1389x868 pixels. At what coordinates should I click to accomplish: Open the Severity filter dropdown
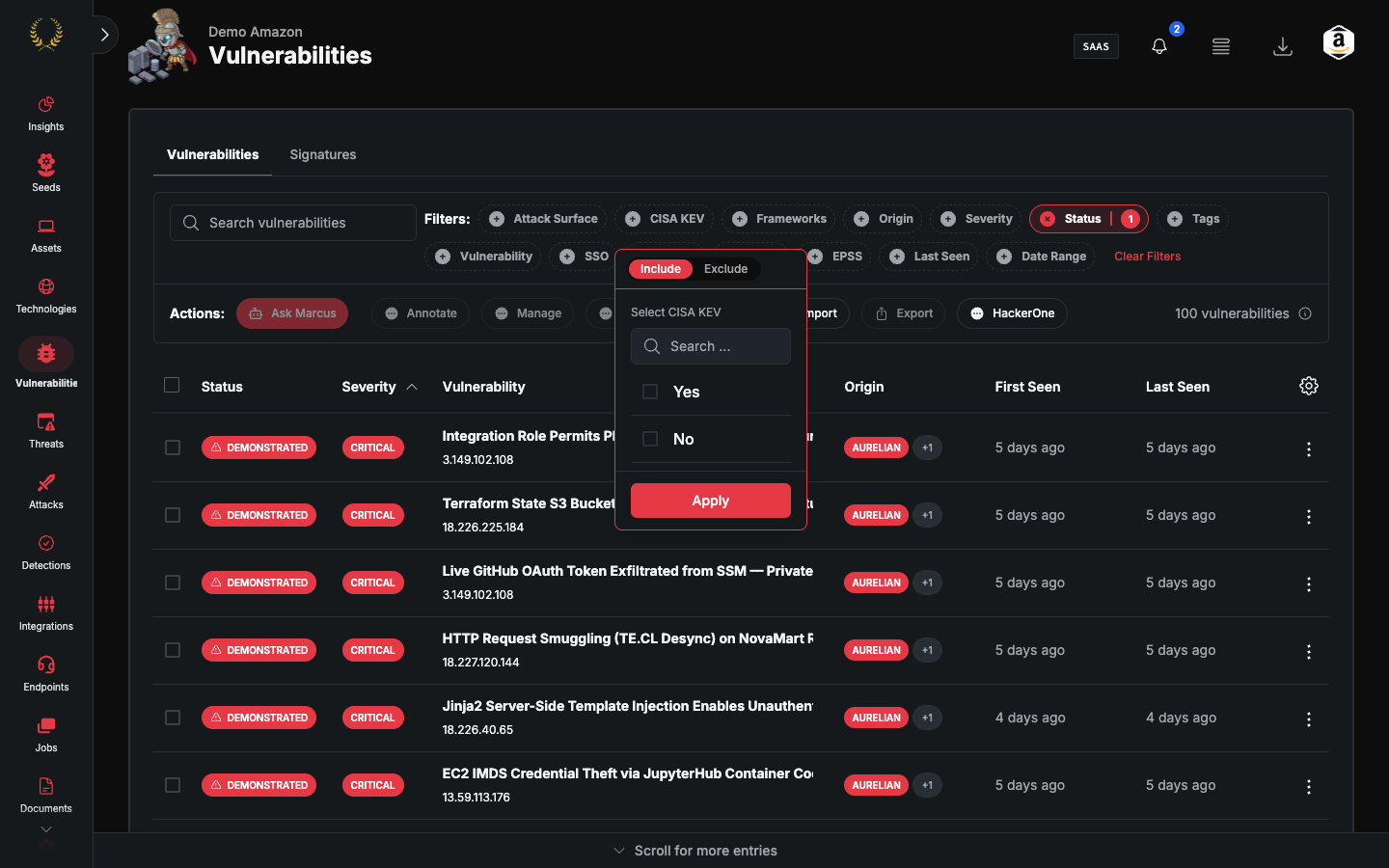(976, 219)
